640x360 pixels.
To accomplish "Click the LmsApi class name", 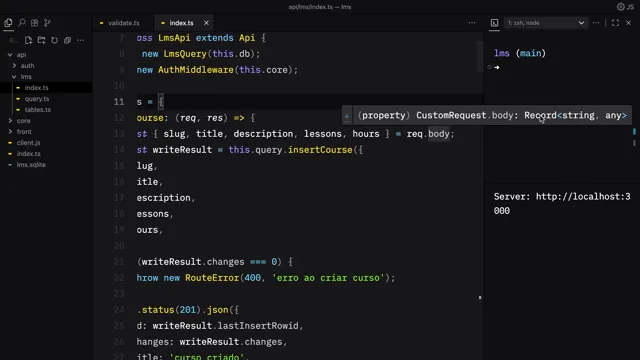I will pos(174,38).
